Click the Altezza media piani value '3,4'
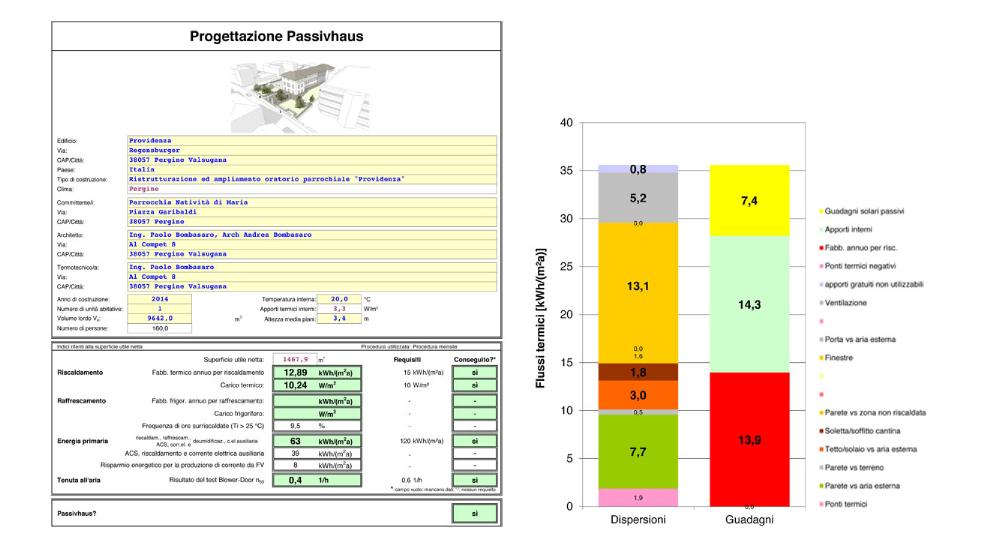This screenshot has width=994, height=544. (x=339, y=318)
